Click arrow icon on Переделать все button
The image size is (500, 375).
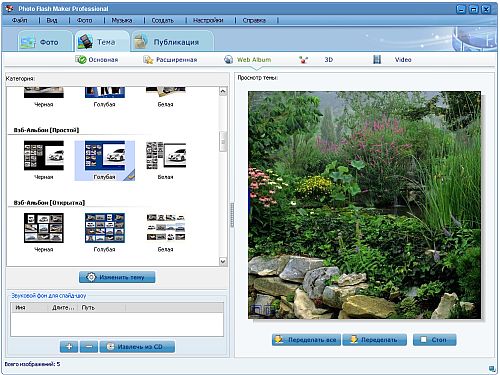pyautogui.click(x=279, y=340)
